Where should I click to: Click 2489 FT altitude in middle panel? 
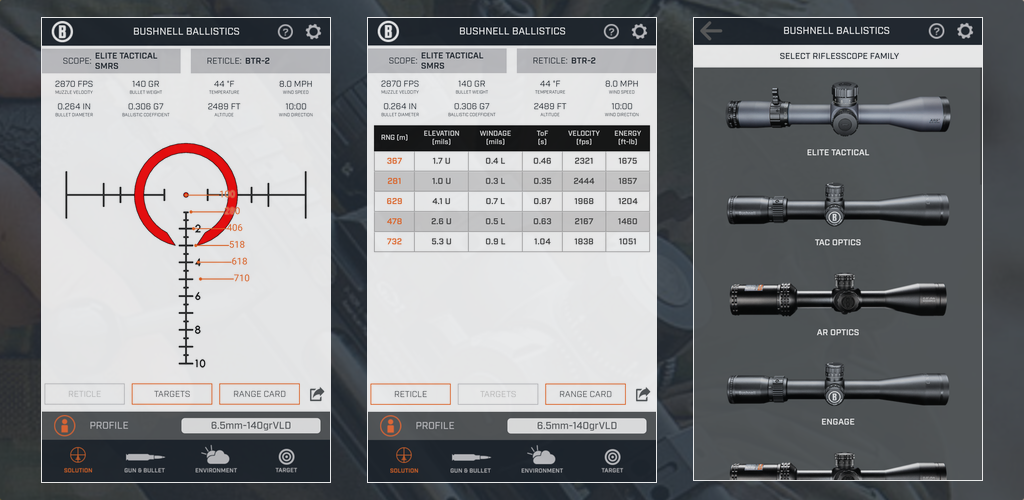point(549,109)
